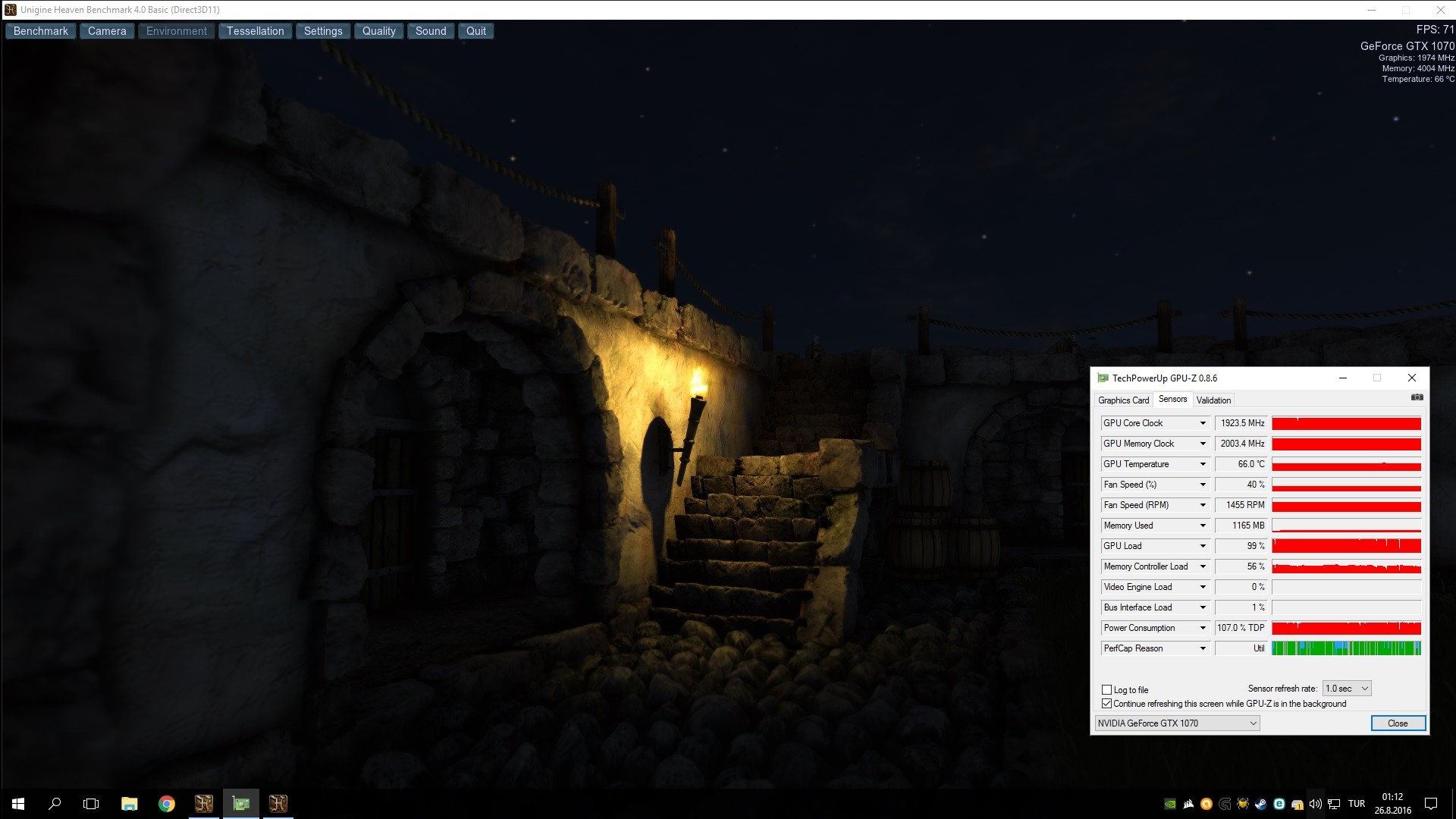Open Heaven Environment menu
Screen dimensions: 1456x819
[177, 31]
